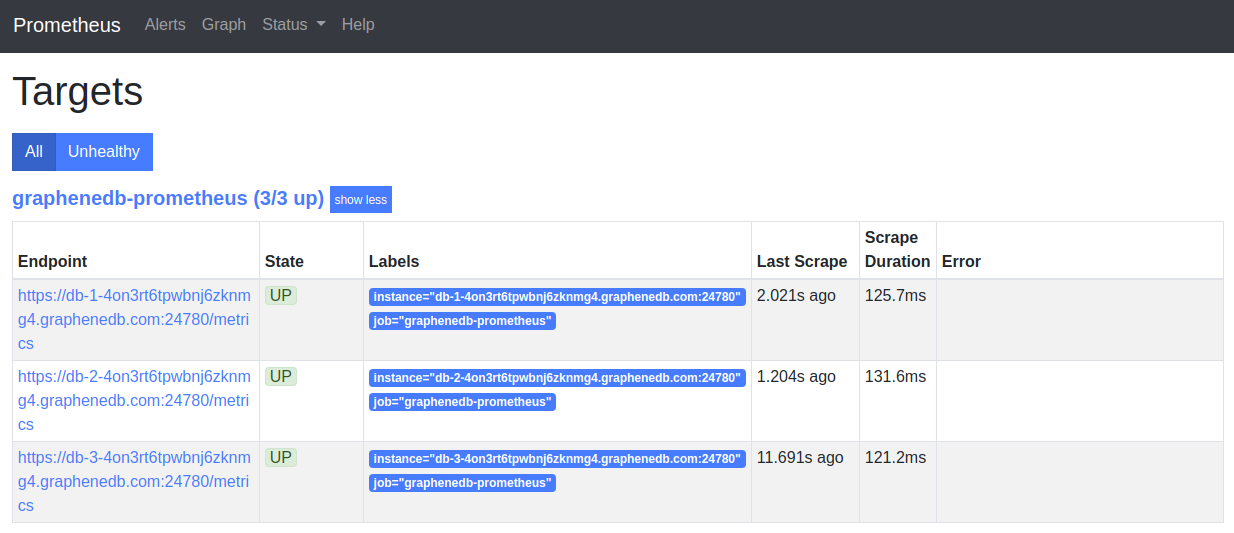Click the db-2 instance label badge
1234x533 pixels.
pyautogui.click(x=557, y=378)
